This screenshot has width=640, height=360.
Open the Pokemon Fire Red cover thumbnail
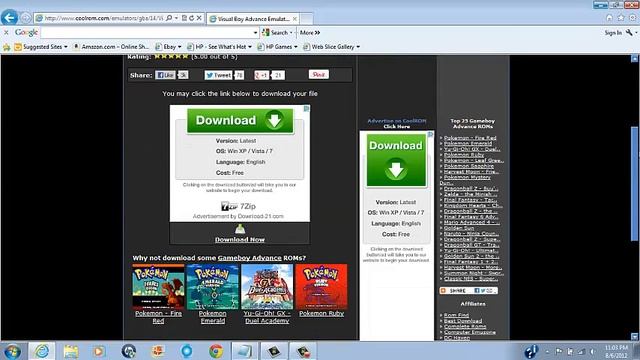(x=158, y=287)
